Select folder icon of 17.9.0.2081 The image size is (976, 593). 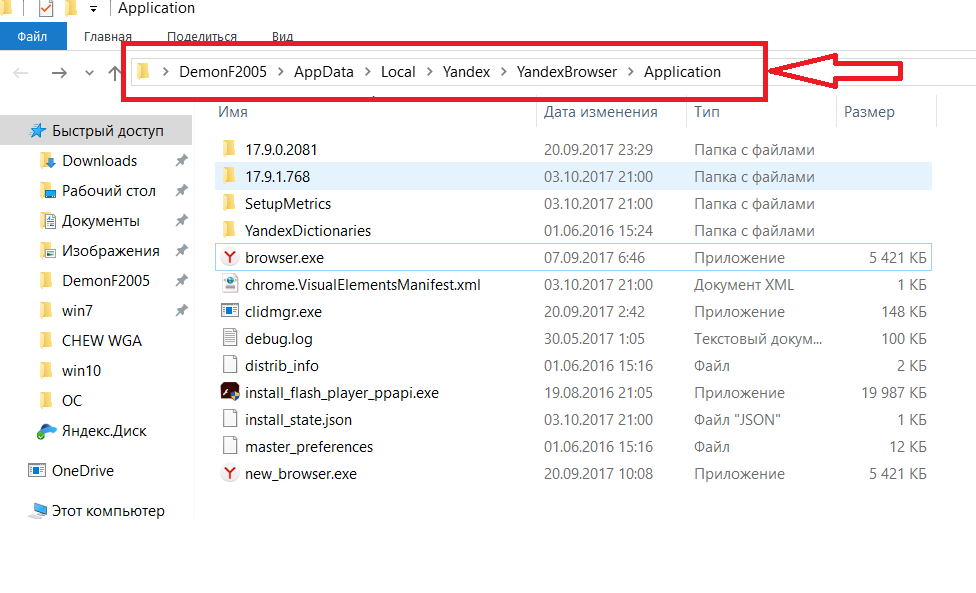click(x=229, y=149)
